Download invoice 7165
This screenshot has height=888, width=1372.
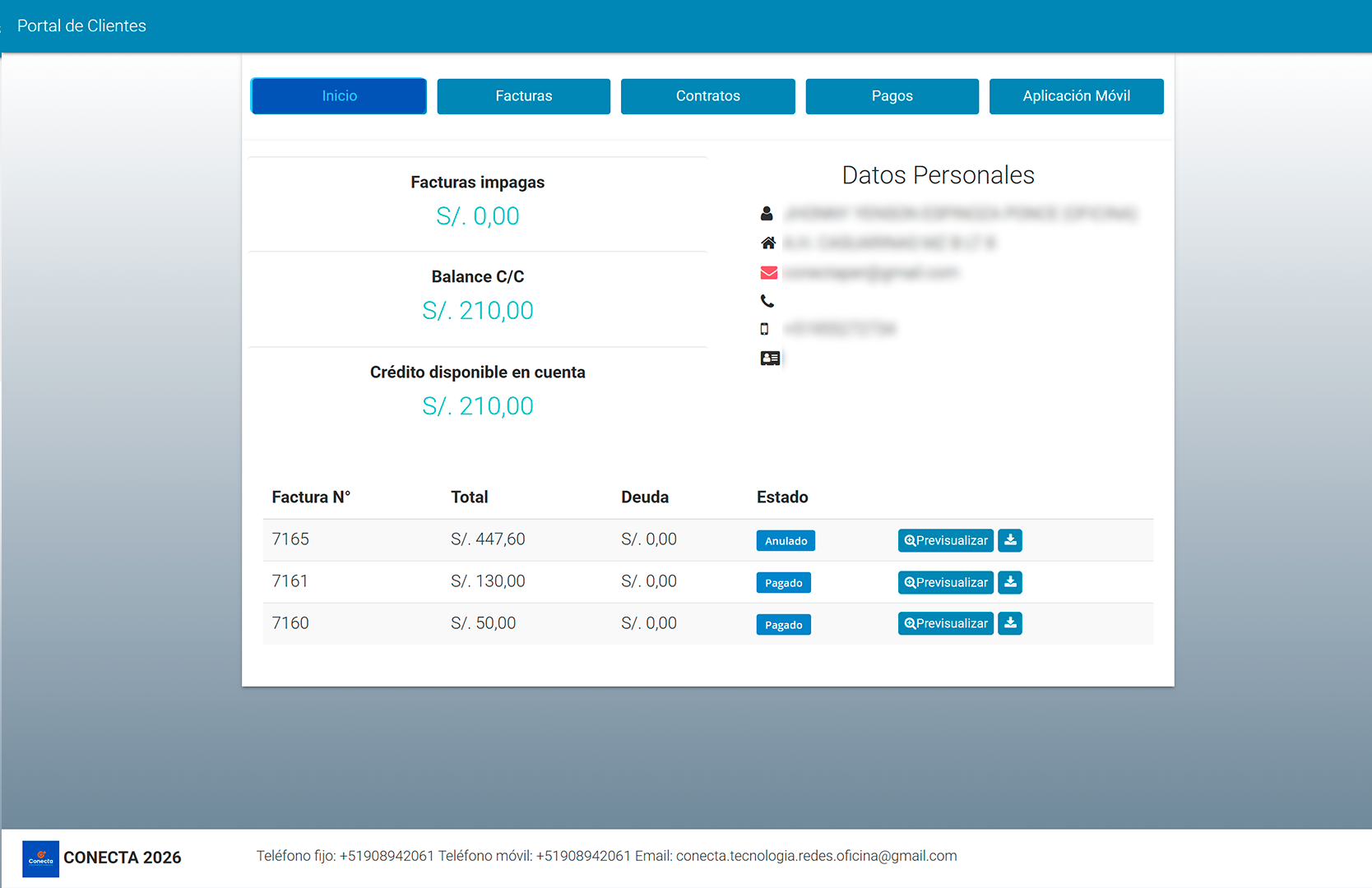click(x=1010, y=540)
